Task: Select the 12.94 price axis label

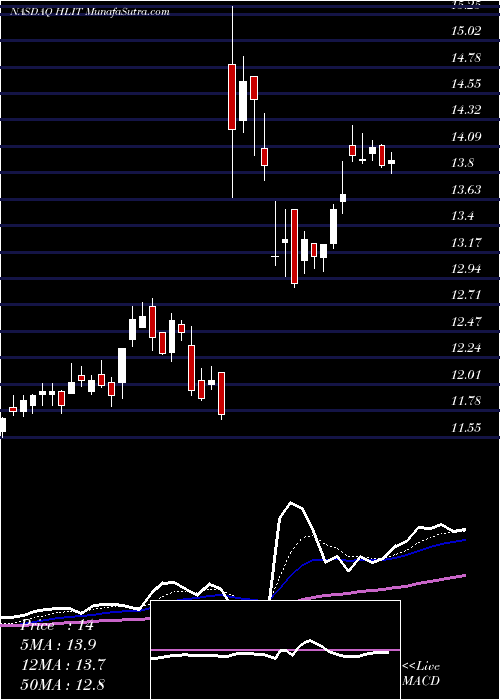Action: [x=467, y=269]
